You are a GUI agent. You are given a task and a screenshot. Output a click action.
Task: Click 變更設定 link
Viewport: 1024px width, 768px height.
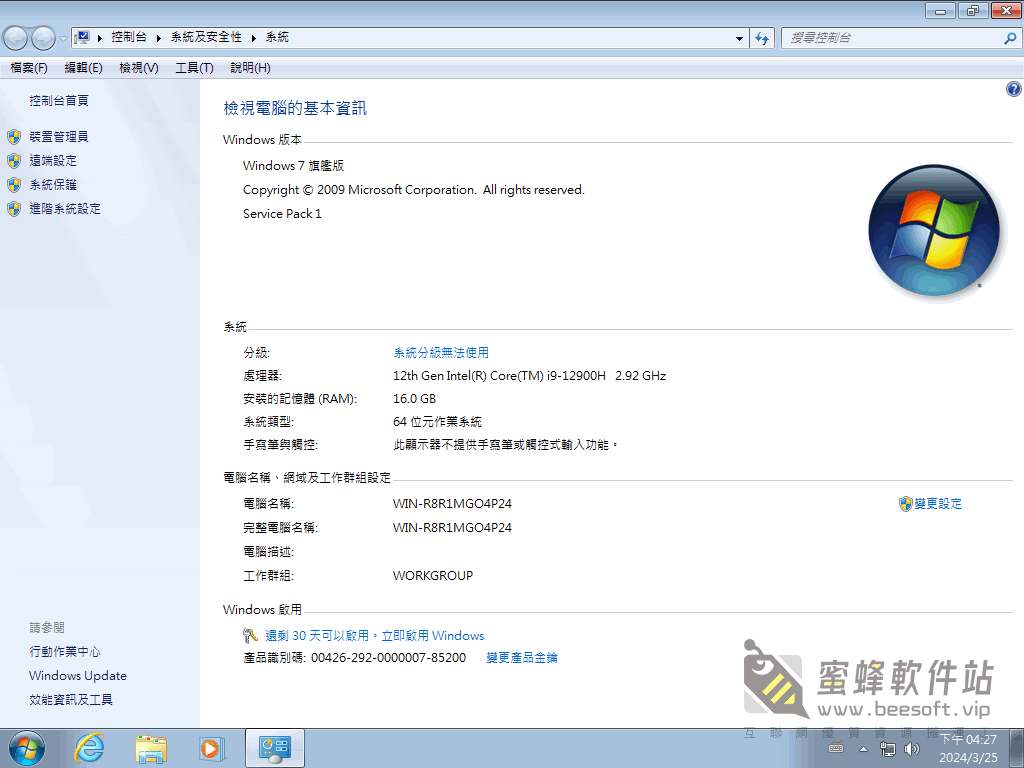click(x=938, y=504)
